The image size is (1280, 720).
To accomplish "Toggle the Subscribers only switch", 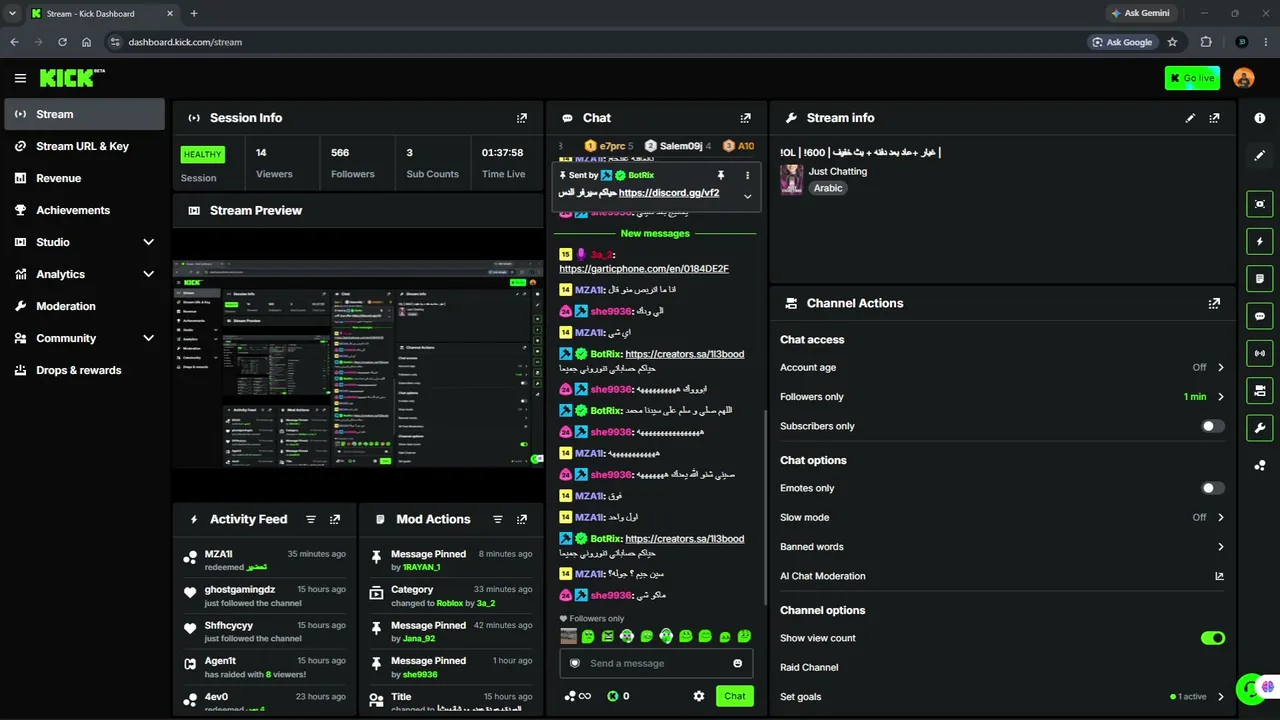I will [x=1213, y=426].
